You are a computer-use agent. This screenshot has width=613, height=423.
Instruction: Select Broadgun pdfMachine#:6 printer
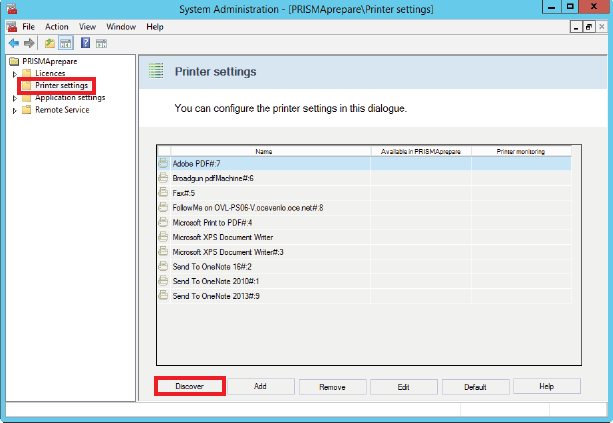364,178
